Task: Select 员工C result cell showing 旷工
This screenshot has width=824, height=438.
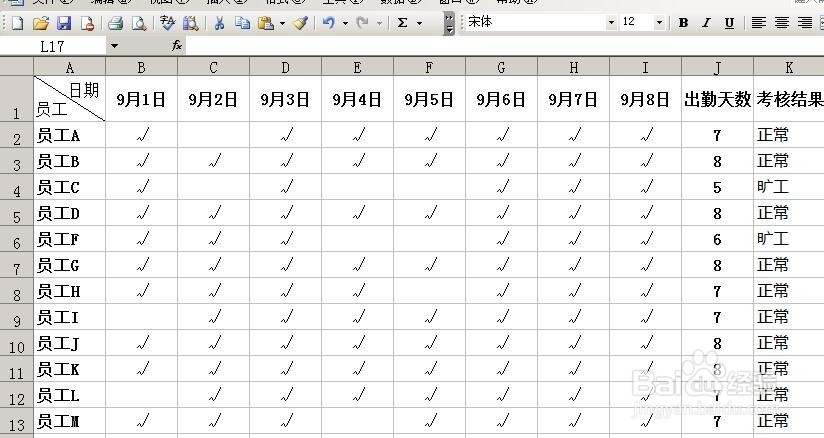Action: (789, 187)
